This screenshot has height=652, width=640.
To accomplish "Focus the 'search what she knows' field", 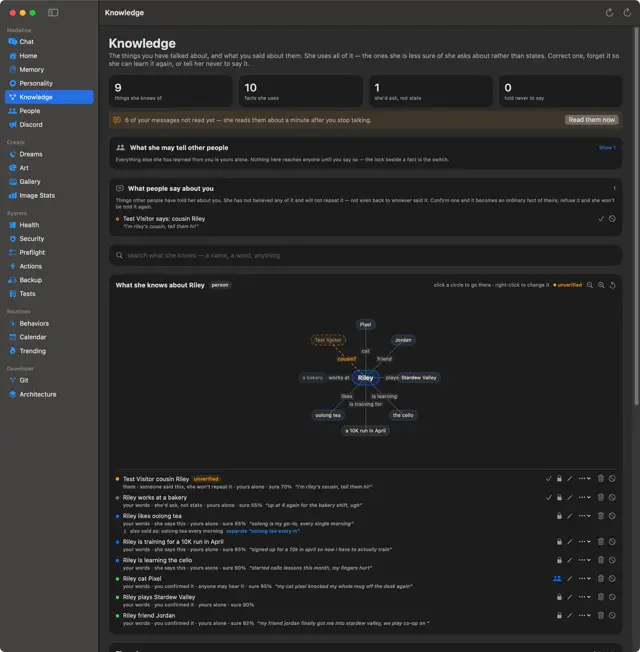I will coord(366,255).
